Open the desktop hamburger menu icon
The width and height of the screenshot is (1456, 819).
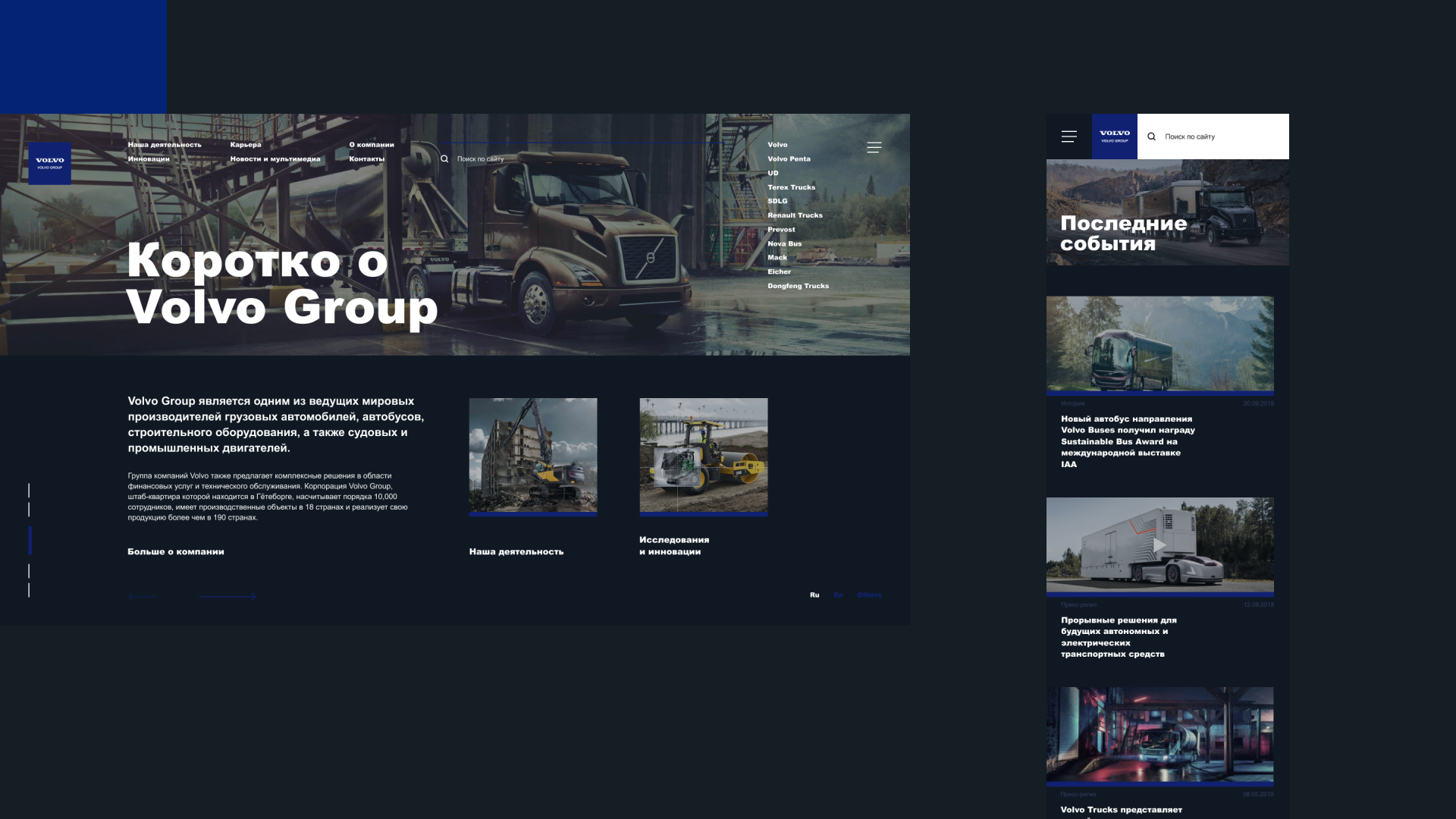pyautogui.click(x=874, y=147)
